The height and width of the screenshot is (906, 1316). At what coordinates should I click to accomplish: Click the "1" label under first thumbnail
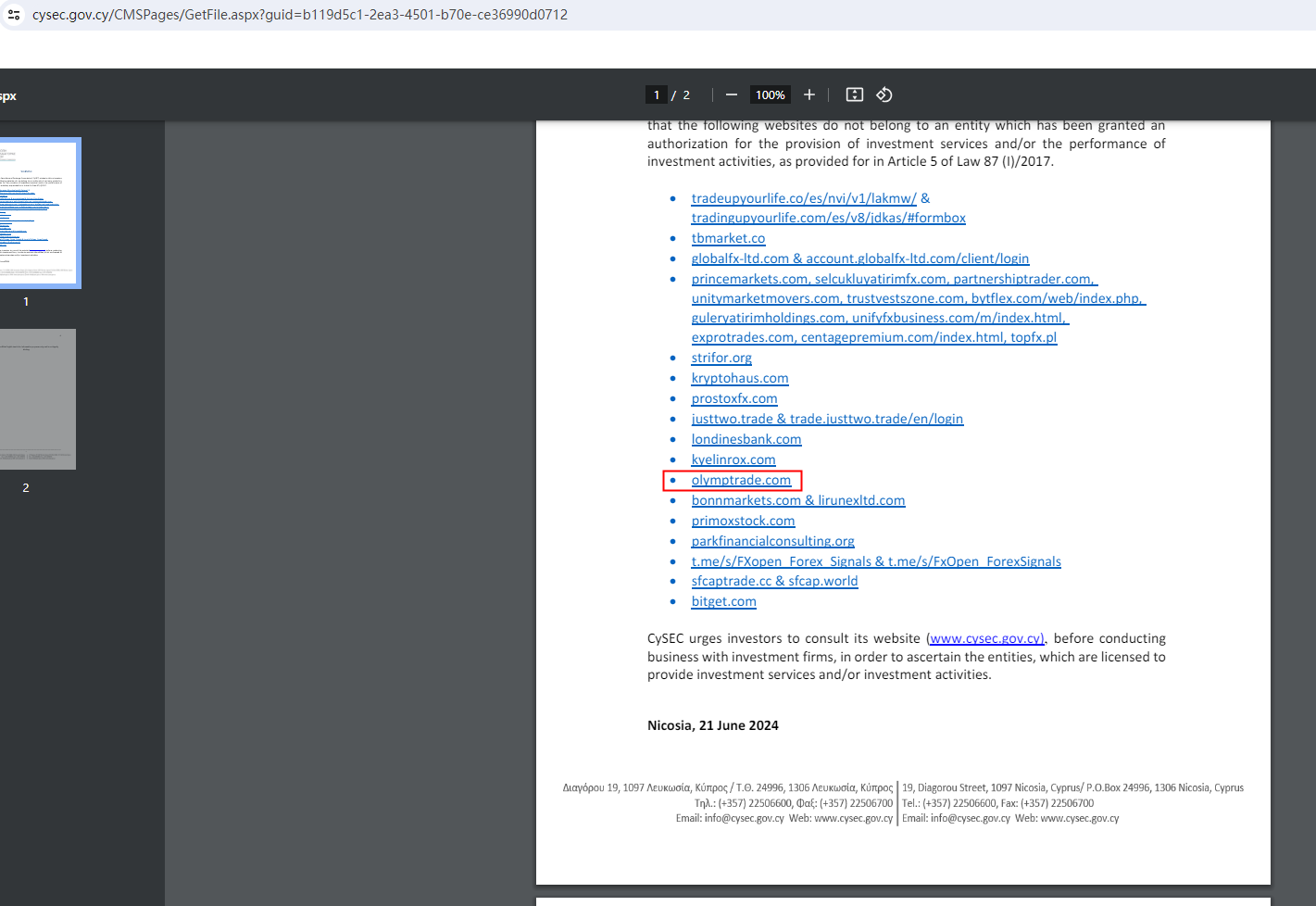26,302
